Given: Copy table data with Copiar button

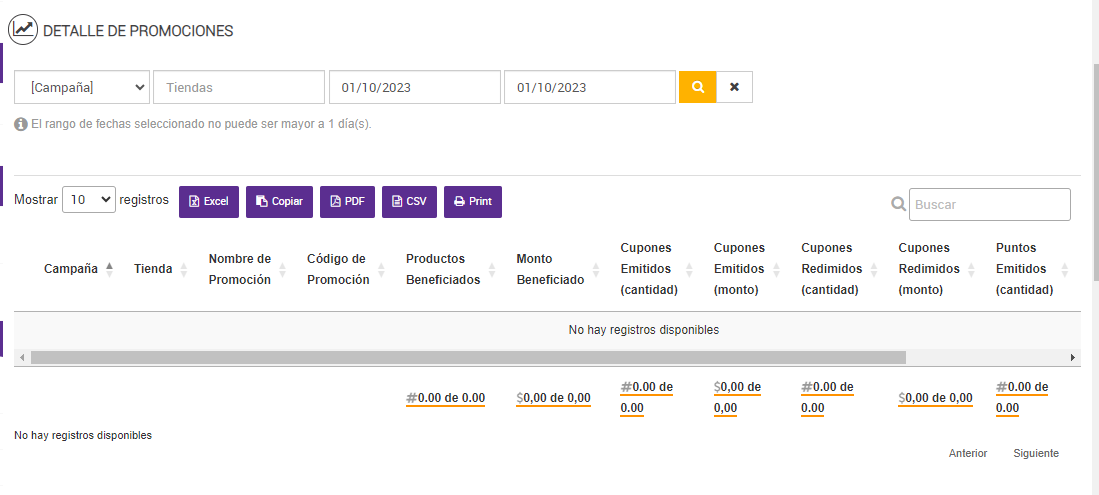Looking at the screenshot, I should point(280,201).
